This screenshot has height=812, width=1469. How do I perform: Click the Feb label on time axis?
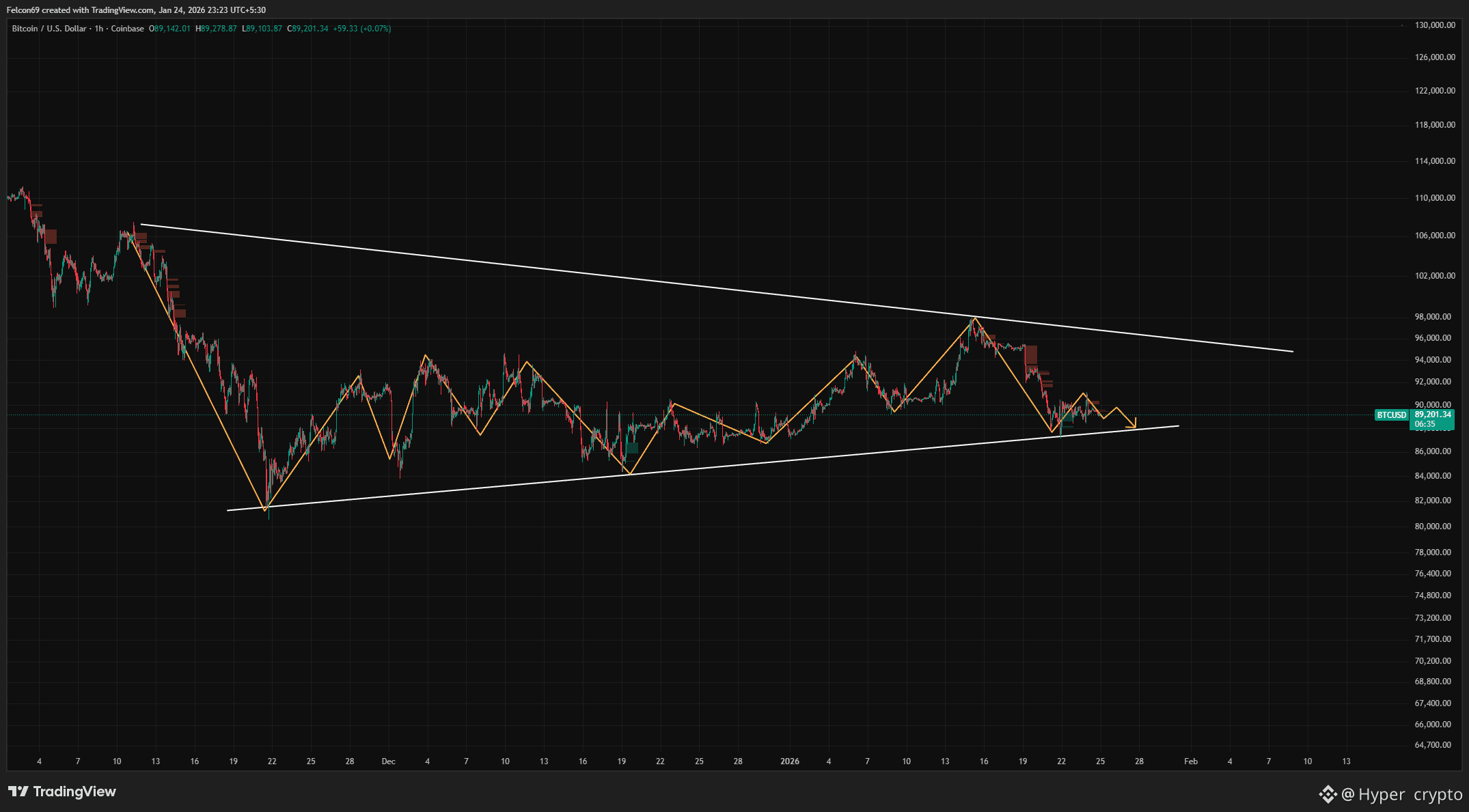coord(1191,761)
